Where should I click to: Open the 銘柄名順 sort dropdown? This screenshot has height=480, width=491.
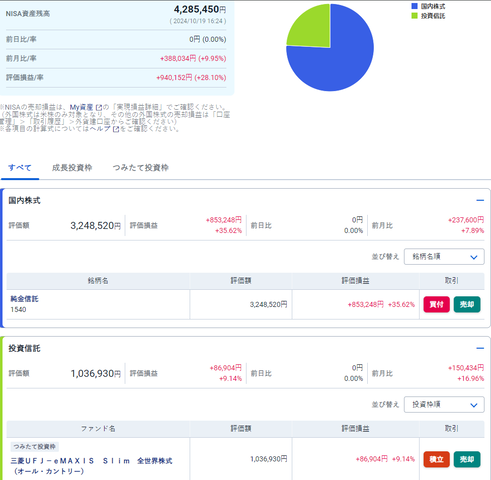pos(444,257)
